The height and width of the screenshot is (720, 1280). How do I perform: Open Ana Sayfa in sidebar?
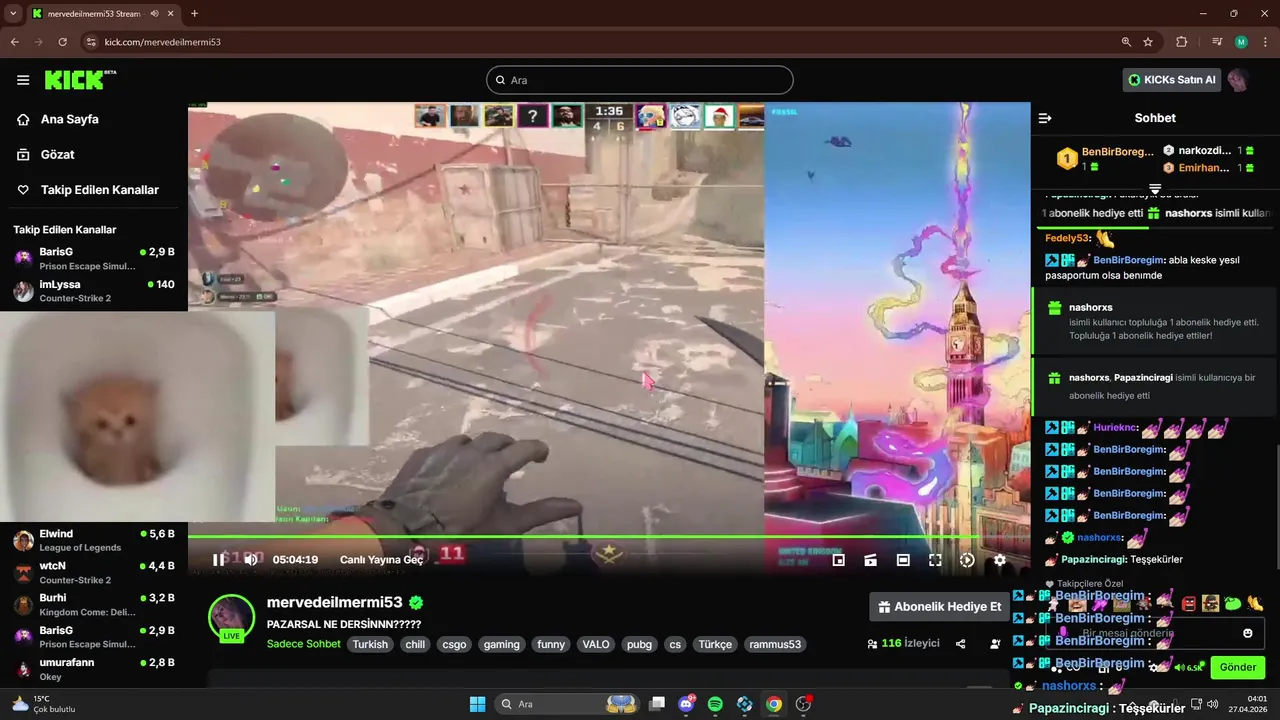tap(70, 119)
